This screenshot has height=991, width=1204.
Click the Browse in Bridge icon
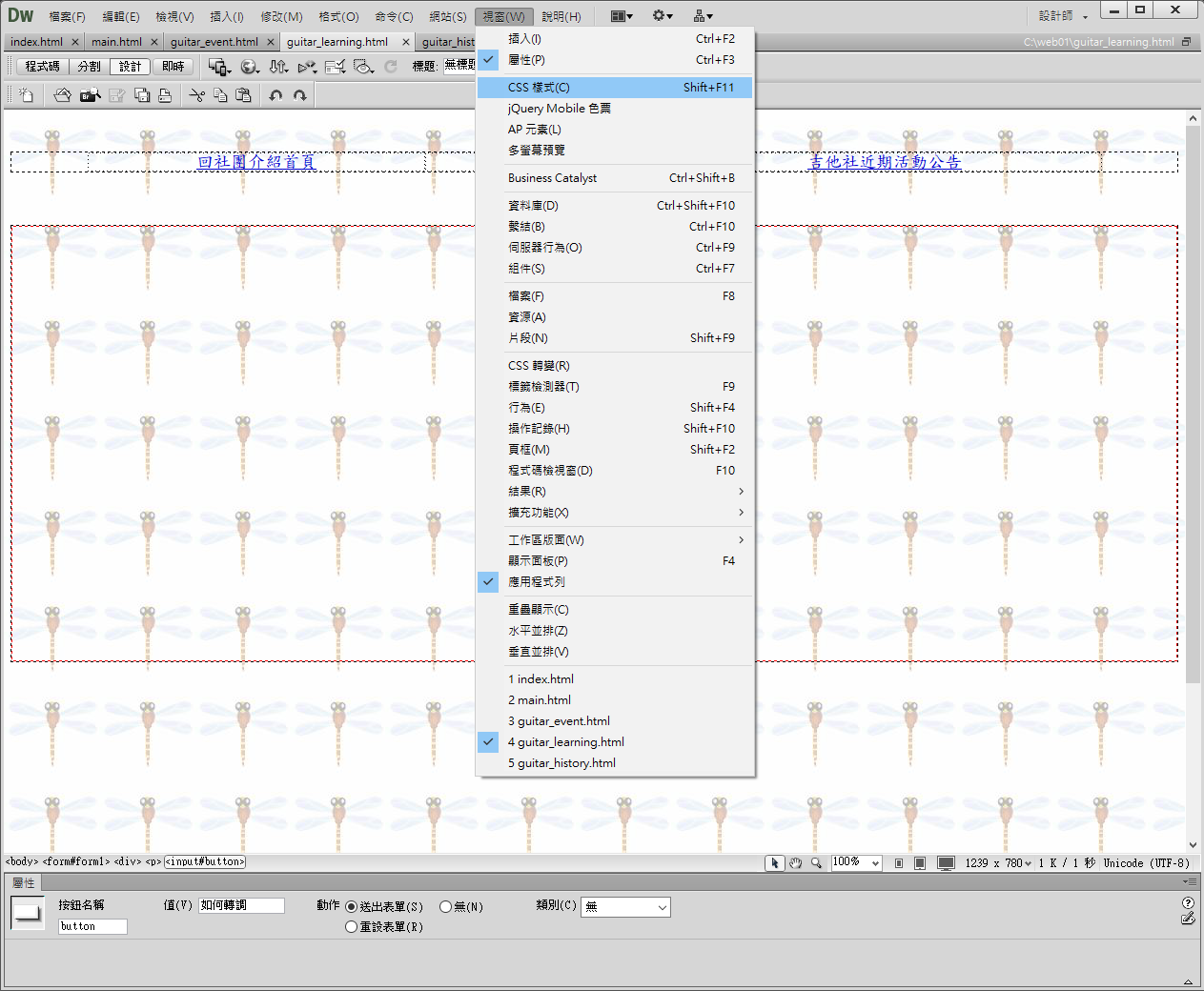[90, 95]
